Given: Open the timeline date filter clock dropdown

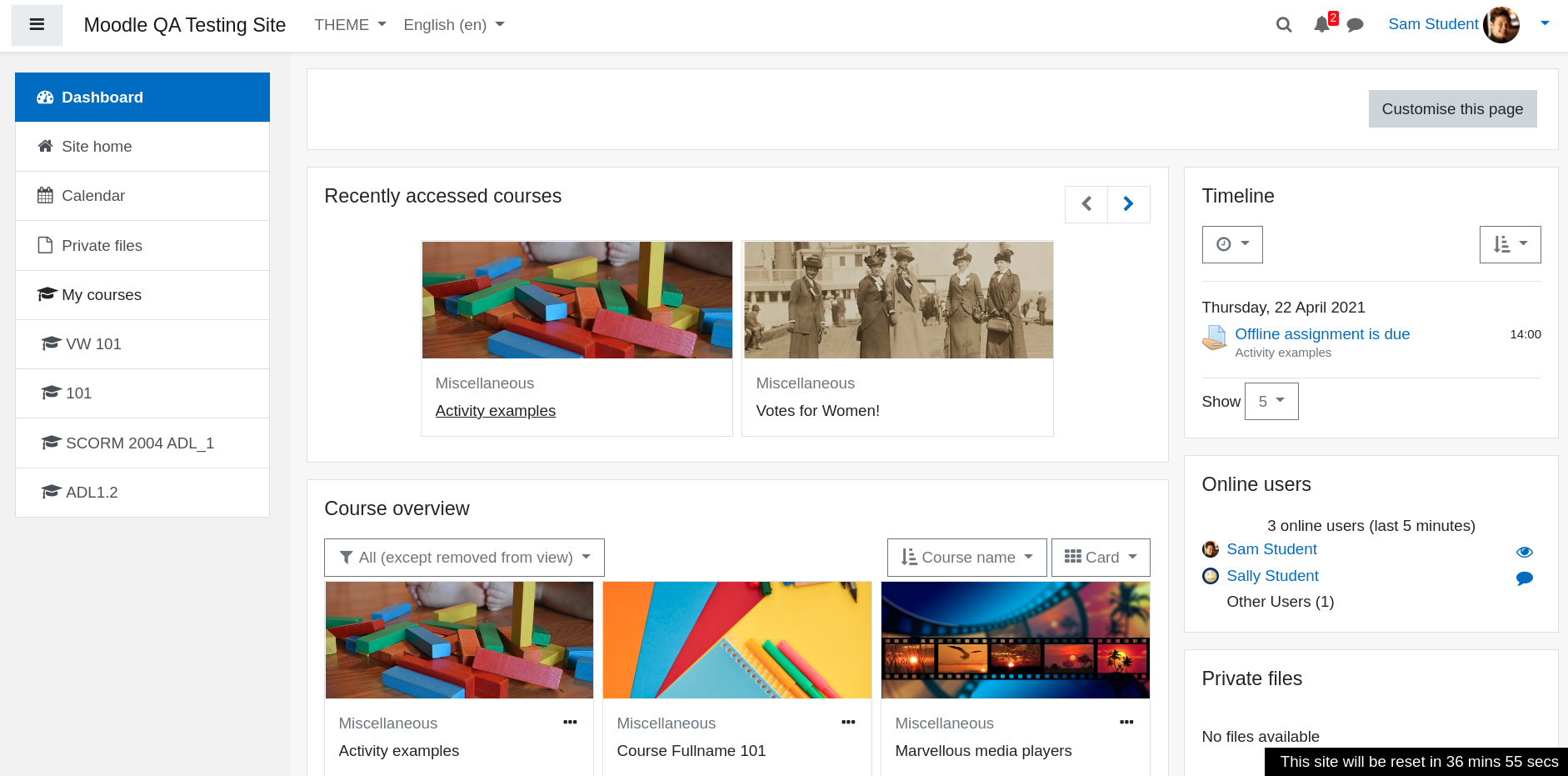Looking at the screenshot, I should [x=1232, y=244].
